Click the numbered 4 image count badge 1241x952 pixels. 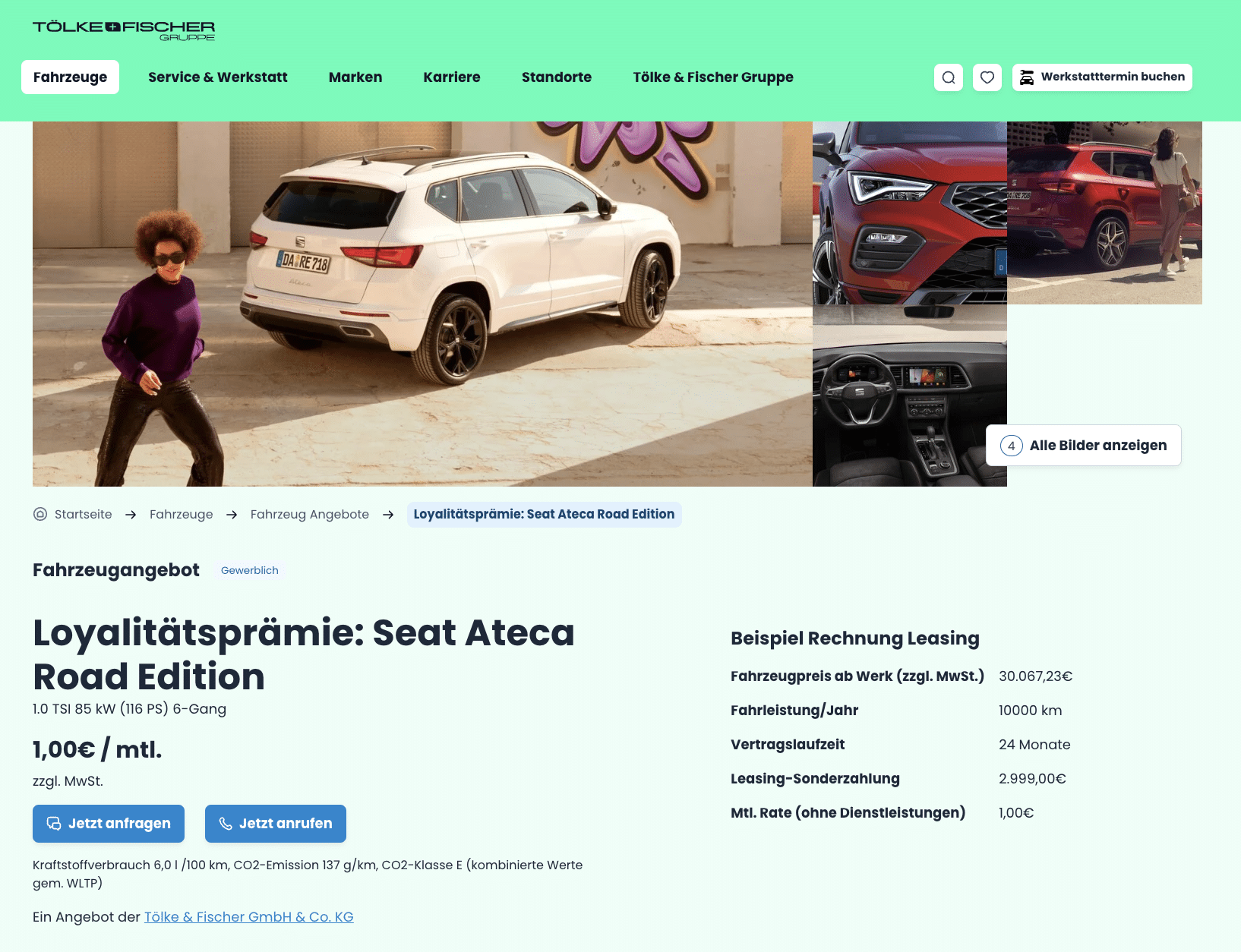[x=1012, y=446]
